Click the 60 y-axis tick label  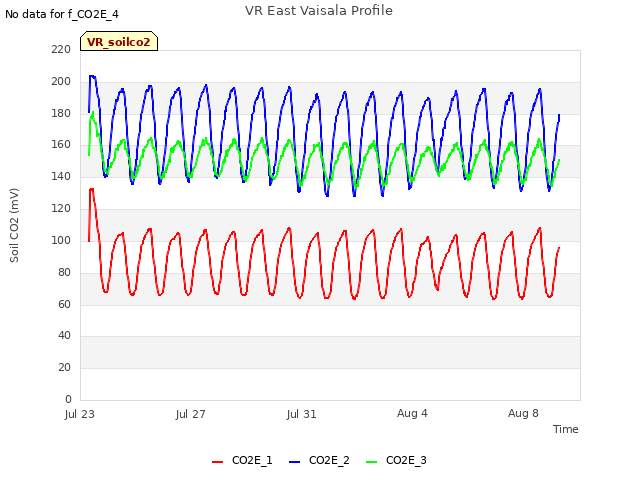[x=64, y=304]
